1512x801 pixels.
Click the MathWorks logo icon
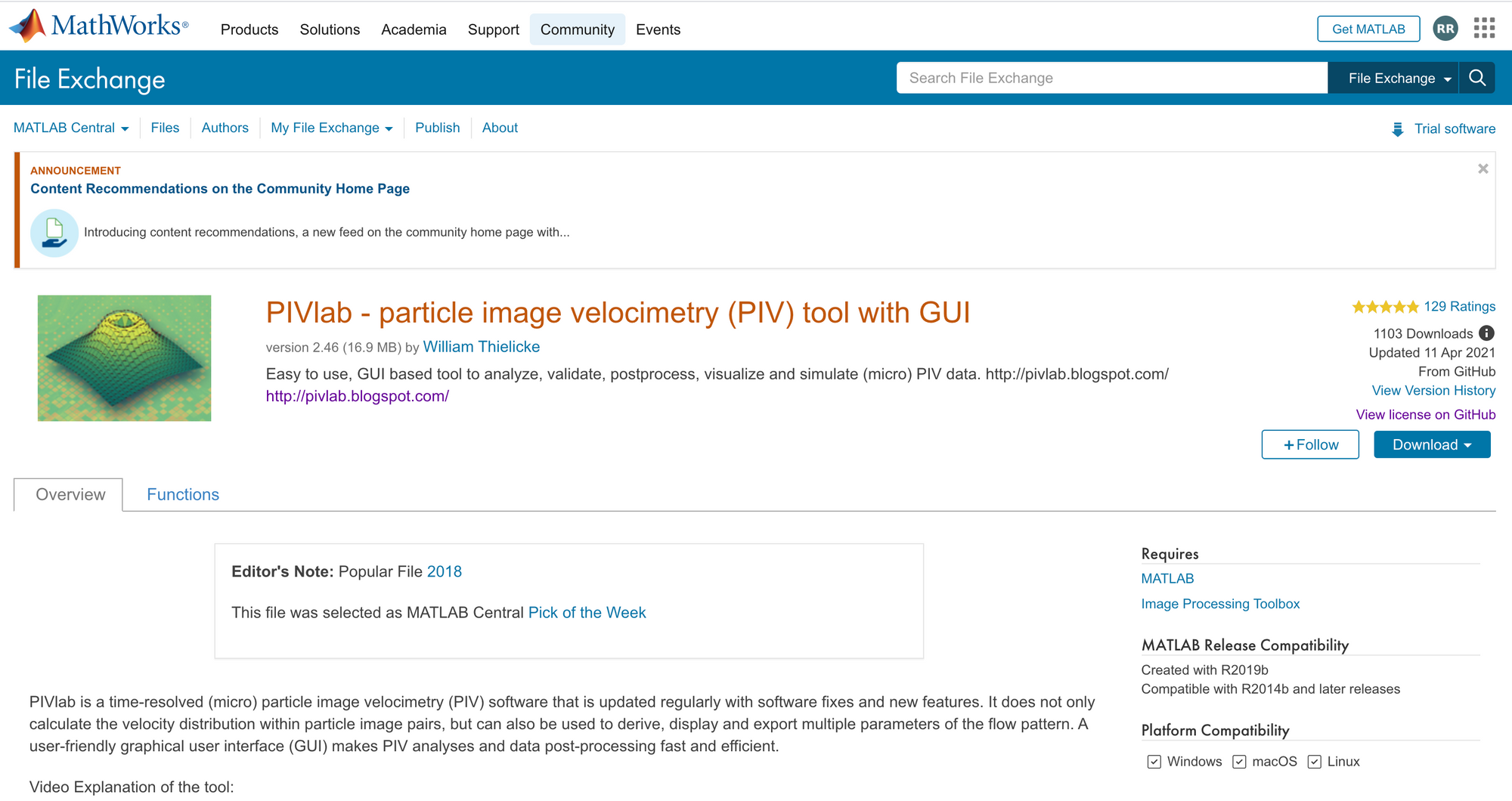(29, 26)
